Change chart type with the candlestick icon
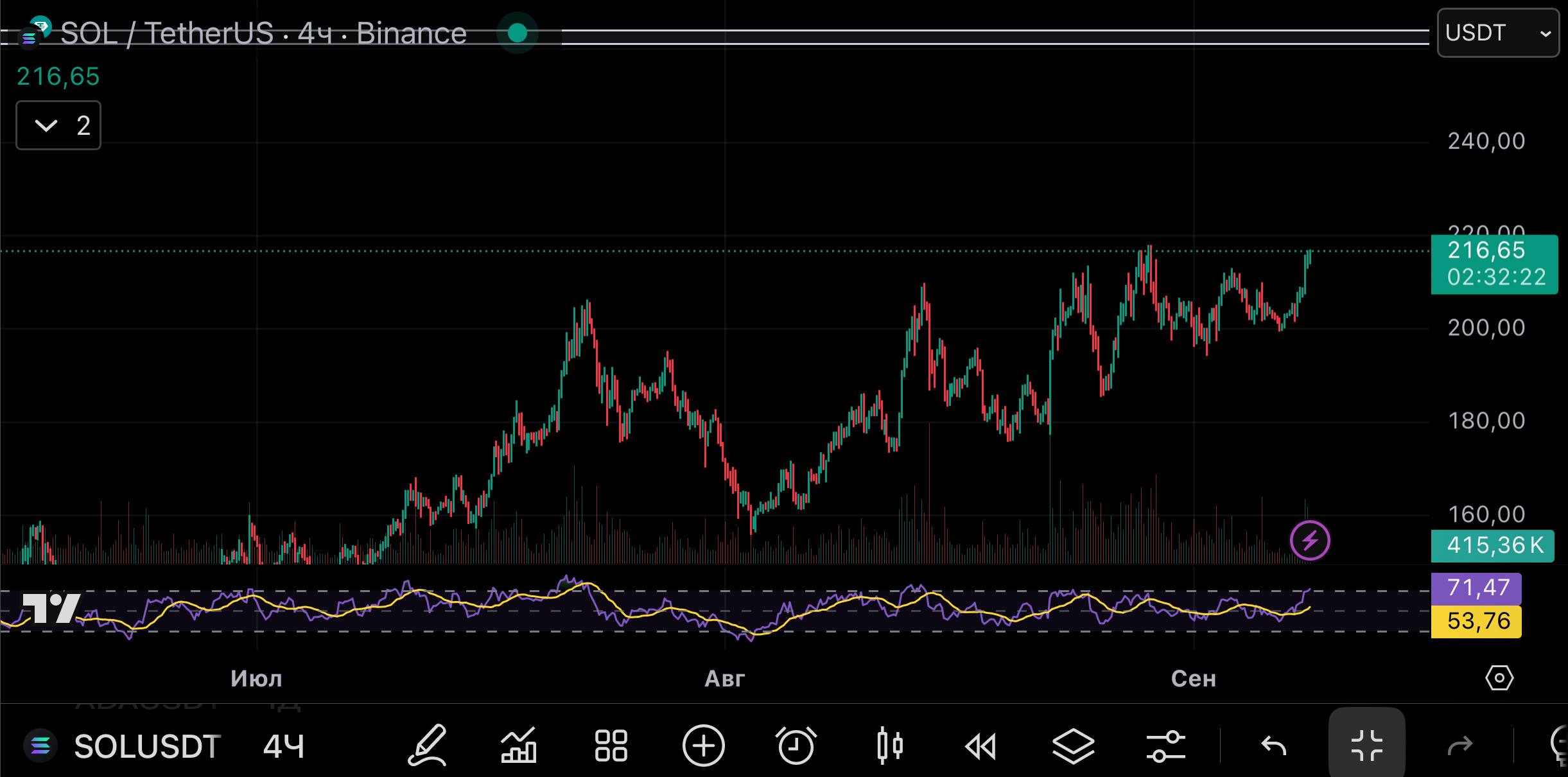Screen dimensions: 1568x777 tap(889, 746)
